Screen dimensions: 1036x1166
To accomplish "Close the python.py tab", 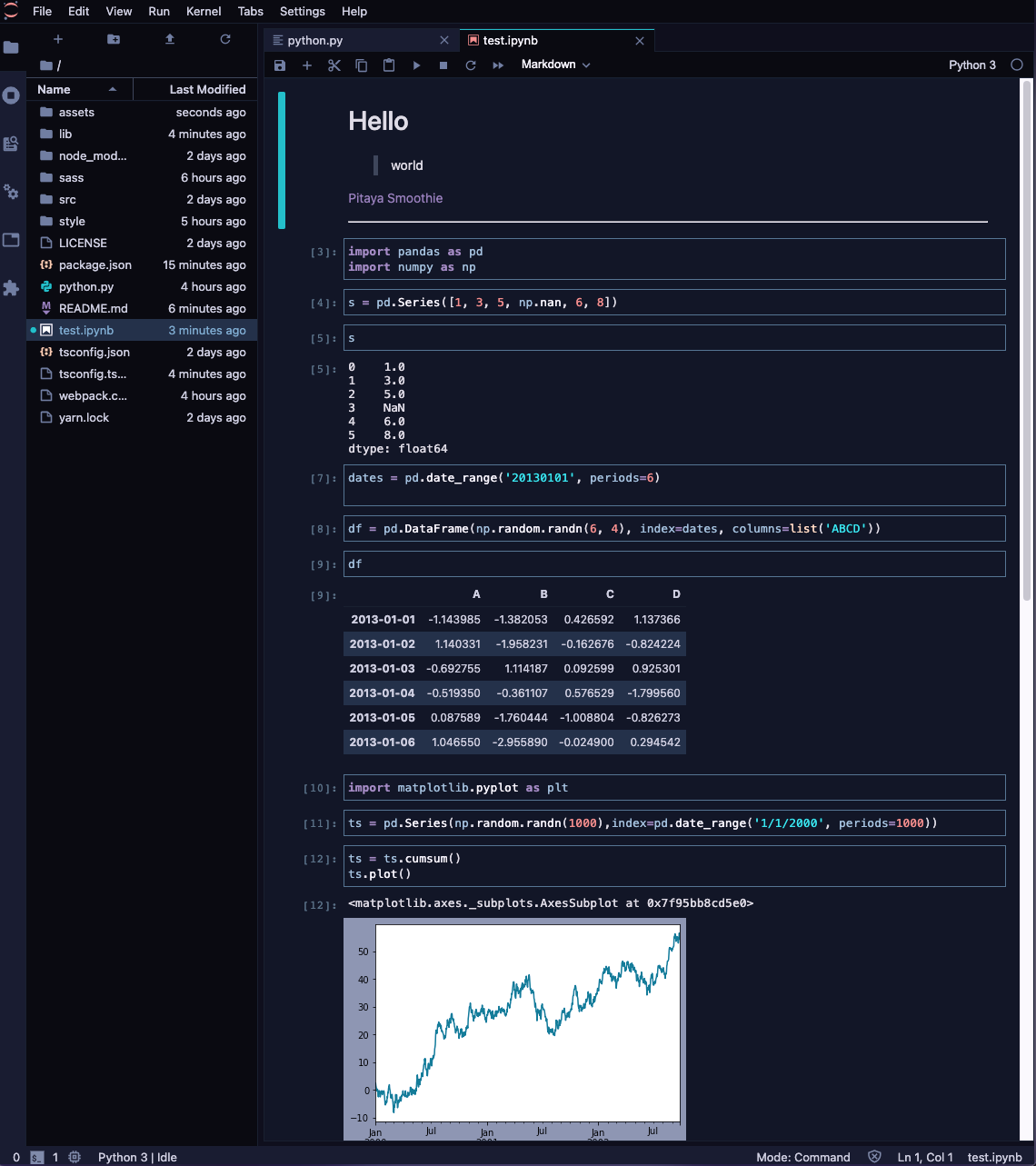I will pyautogui.click(x=444, y=40).
